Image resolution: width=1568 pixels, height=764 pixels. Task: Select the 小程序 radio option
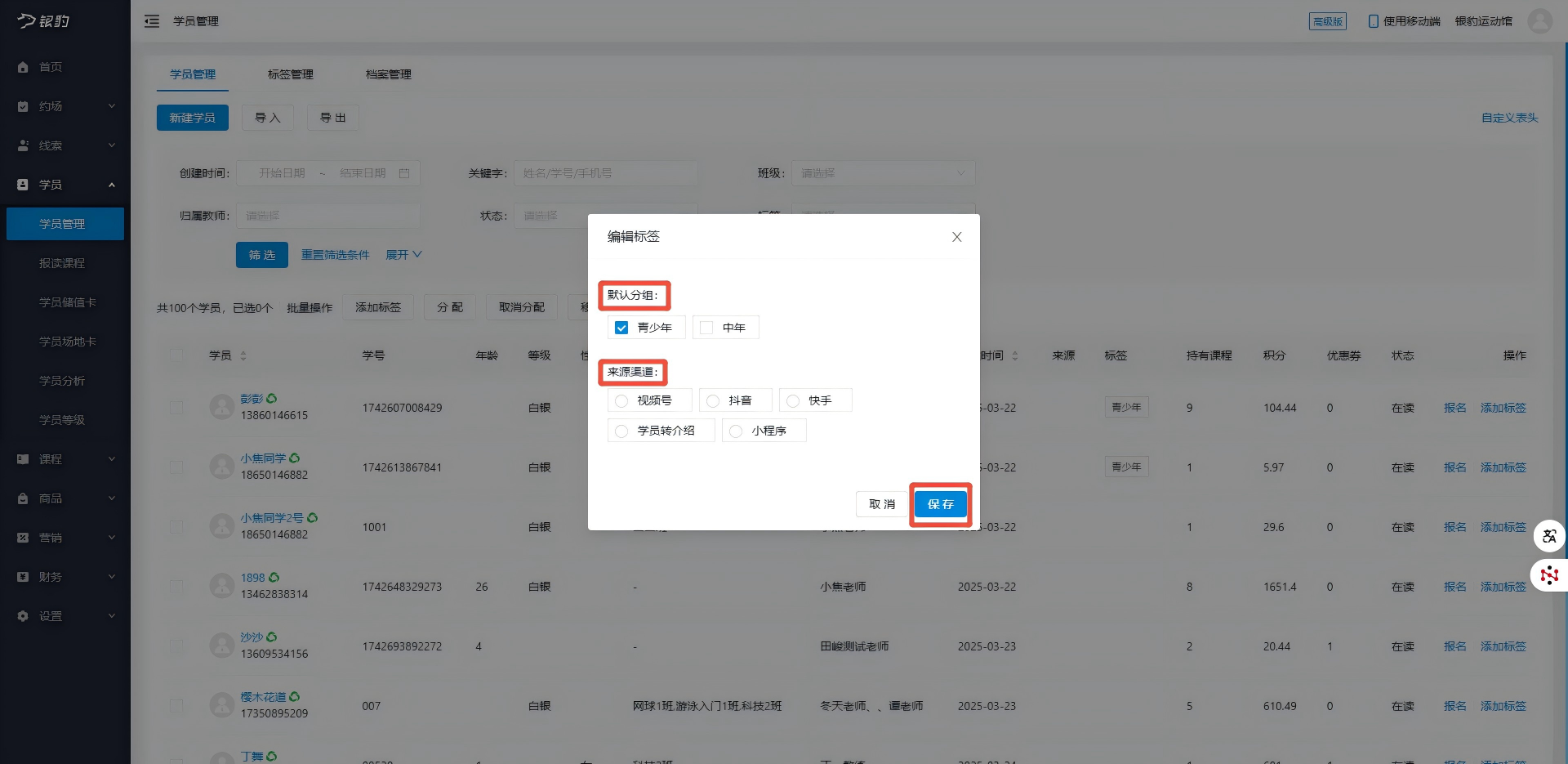[736, 431]
